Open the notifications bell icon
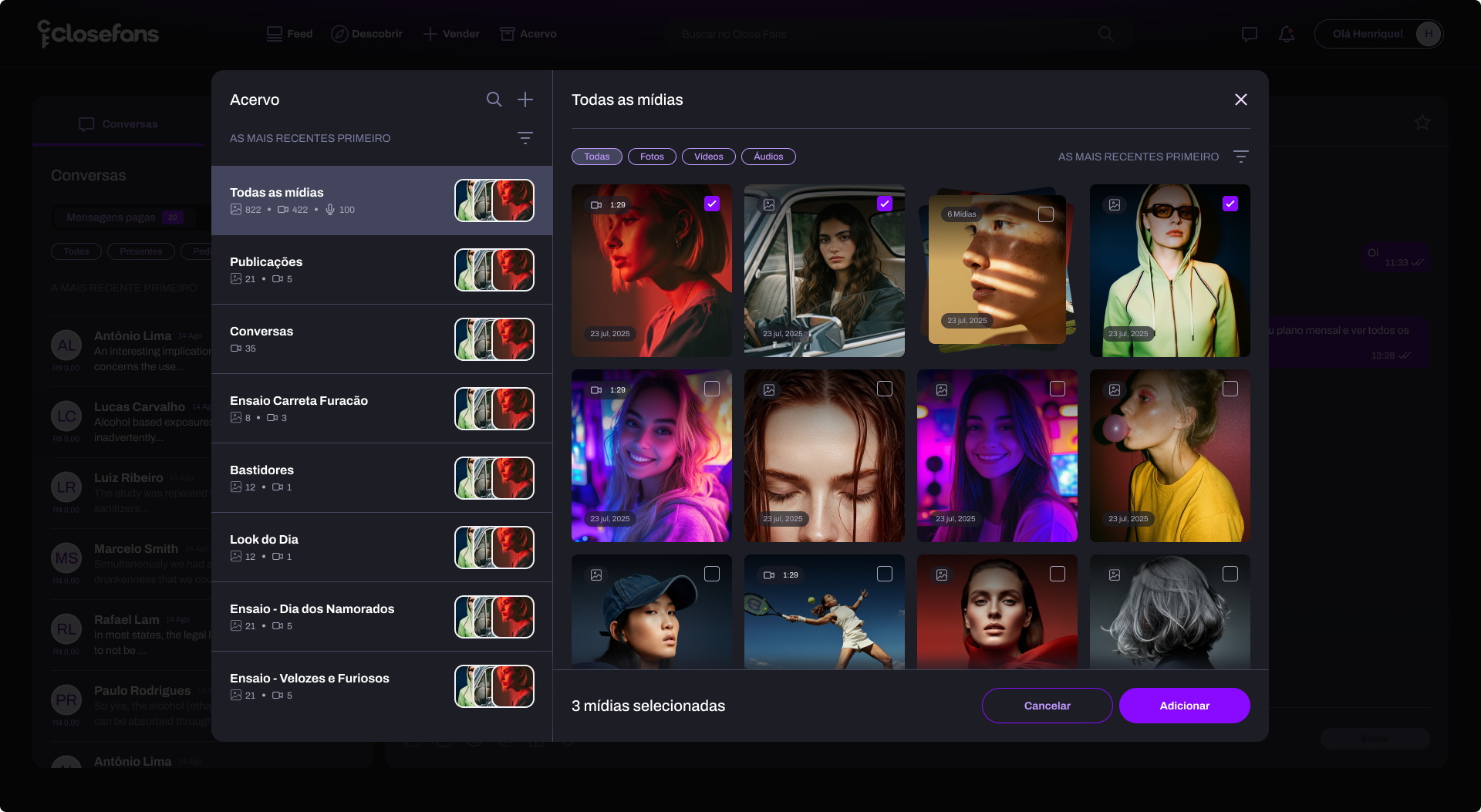This screenshot has height=812, width=1481. (1287, 34)
